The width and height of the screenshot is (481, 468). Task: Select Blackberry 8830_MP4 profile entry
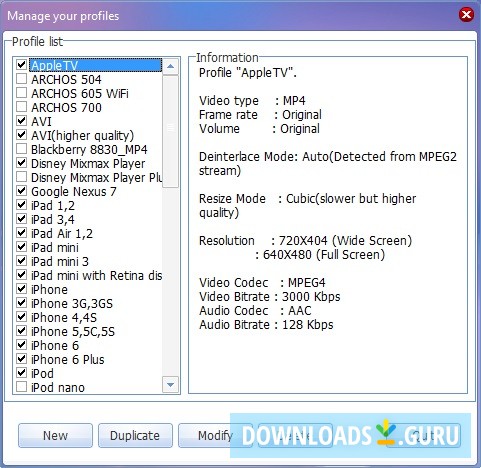click(89, 149)
